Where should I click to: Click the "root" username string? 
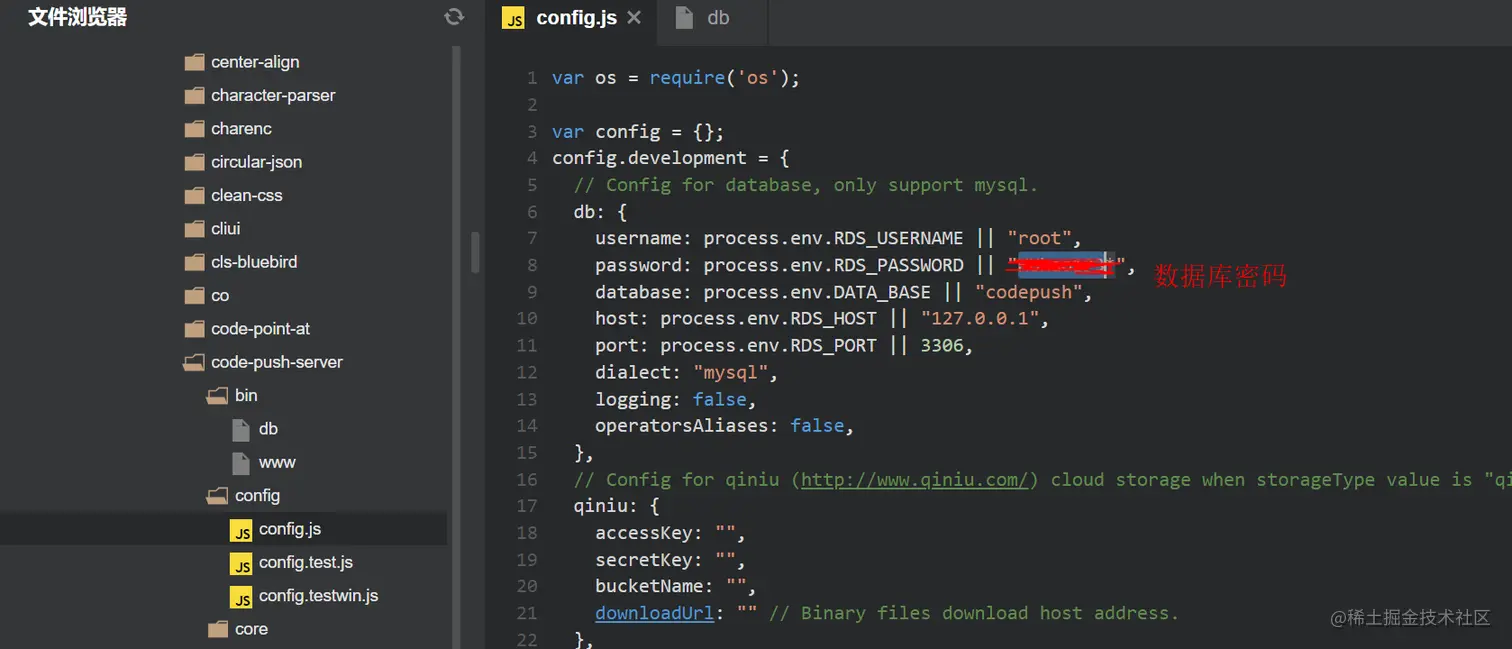pos(1039,238)
